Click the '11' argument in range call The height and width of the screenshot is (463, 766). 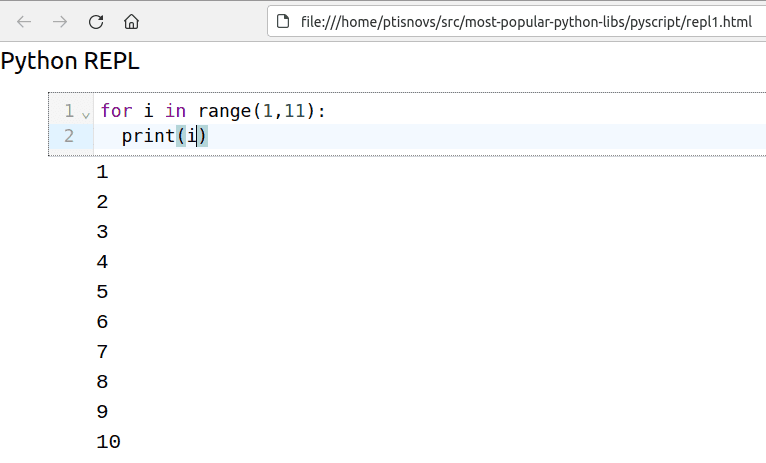(x=294, y=111)
